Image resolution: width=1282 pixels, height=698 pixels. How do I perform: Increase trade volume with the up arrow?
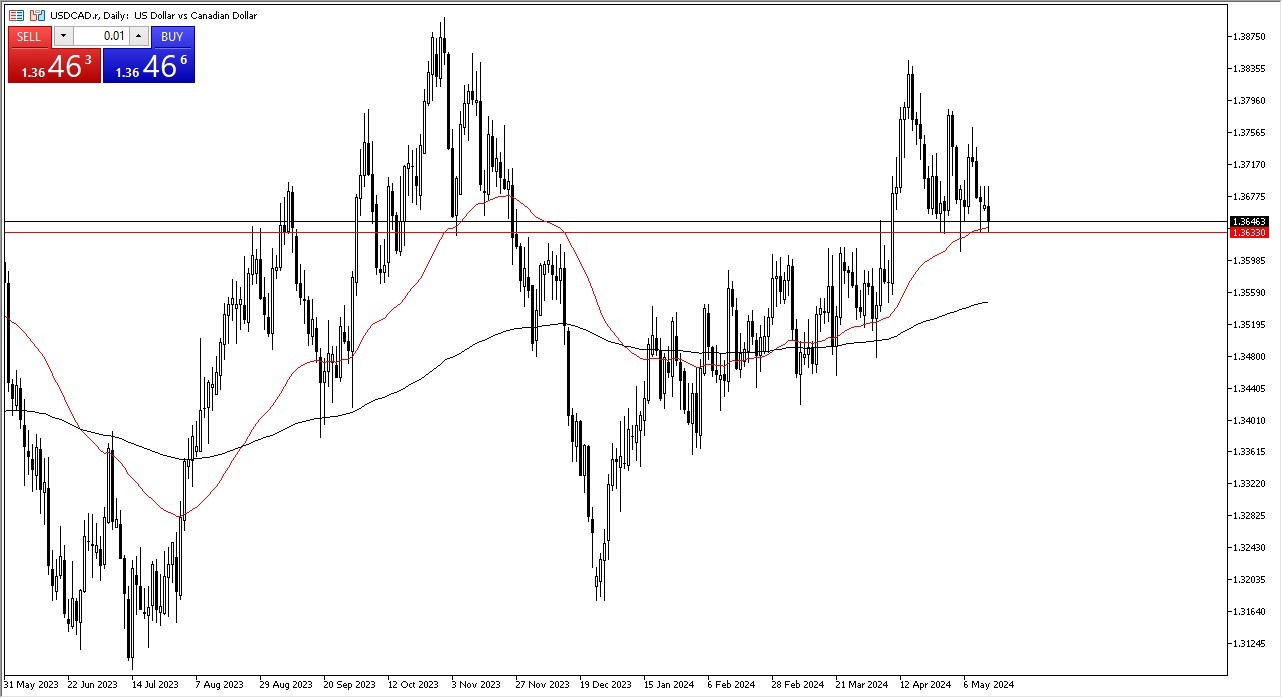pos(139,36)
